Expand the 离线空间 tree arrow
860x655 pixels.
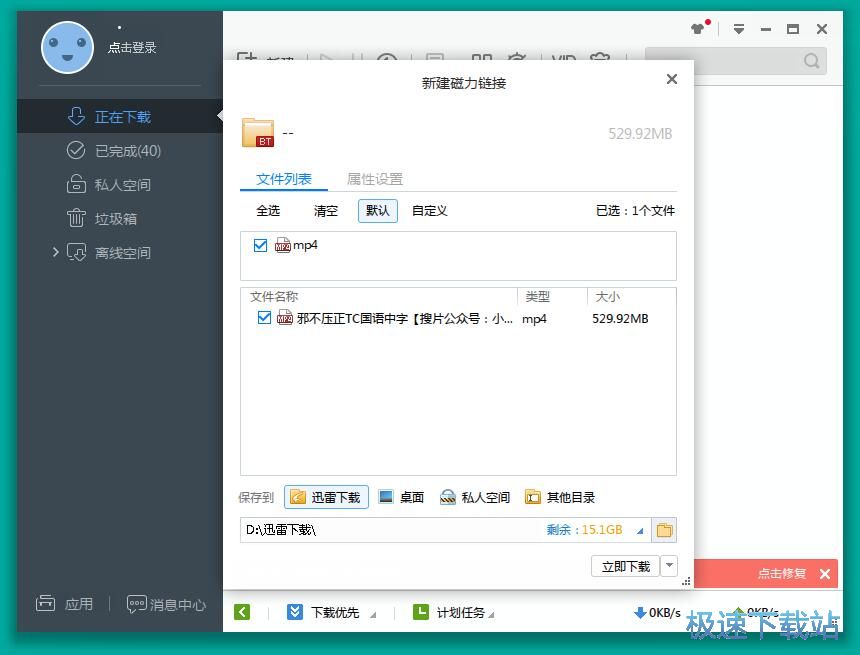[55, 252]
